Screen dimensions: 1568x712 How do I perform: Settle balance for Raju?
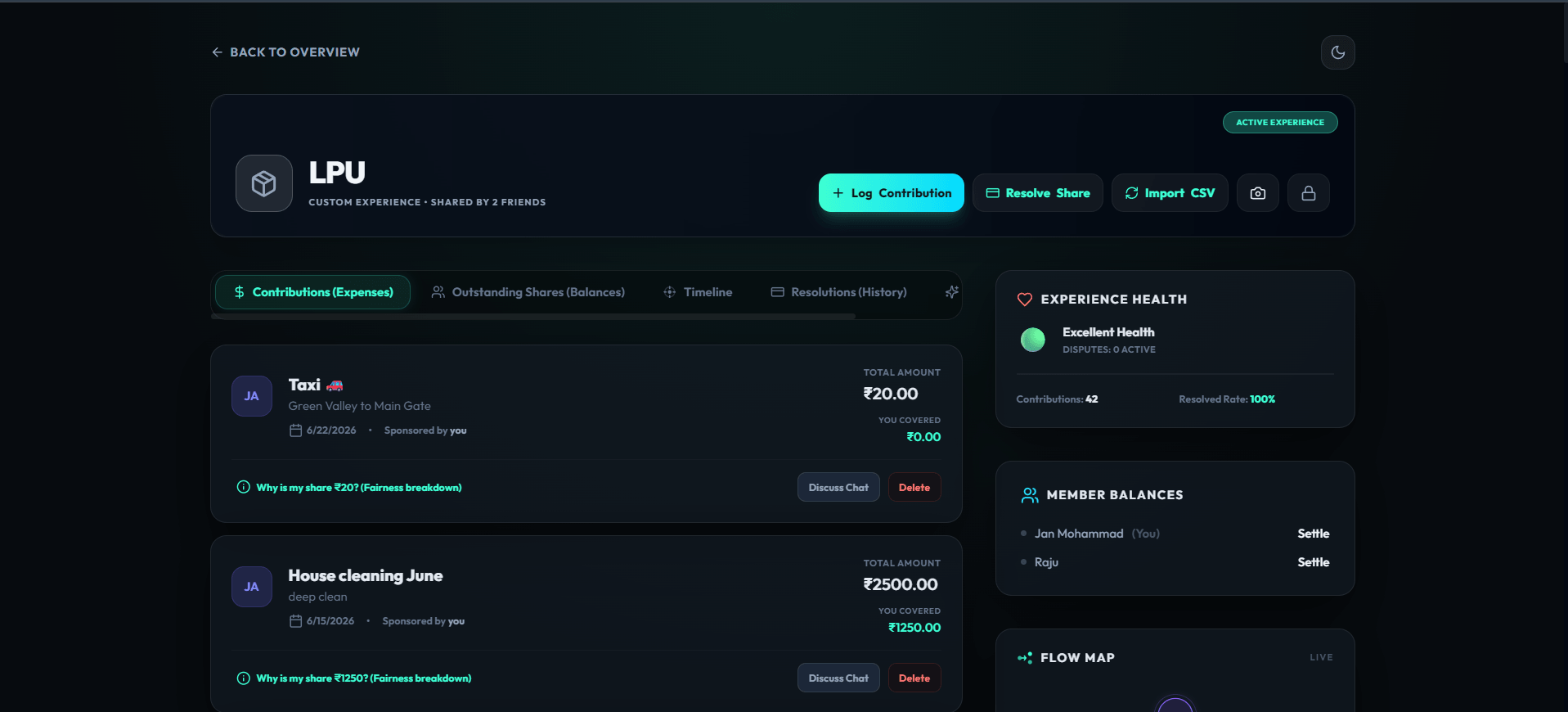pyautogui.click(x=1313, y=562)
